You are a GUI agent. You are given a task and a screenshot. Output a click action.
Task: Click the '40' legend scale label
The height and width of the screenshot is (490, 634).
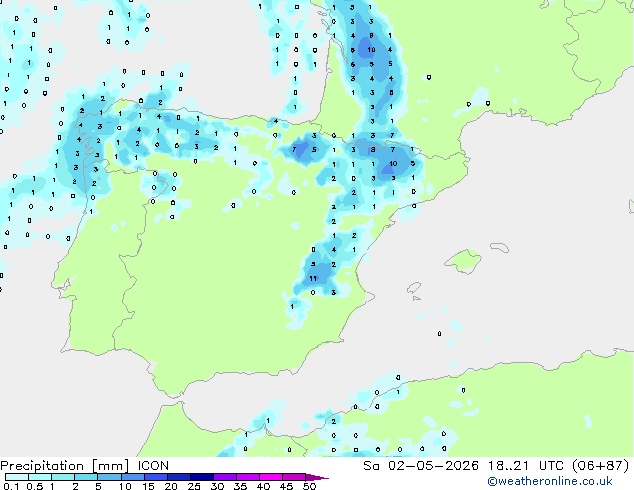(263, 486)
